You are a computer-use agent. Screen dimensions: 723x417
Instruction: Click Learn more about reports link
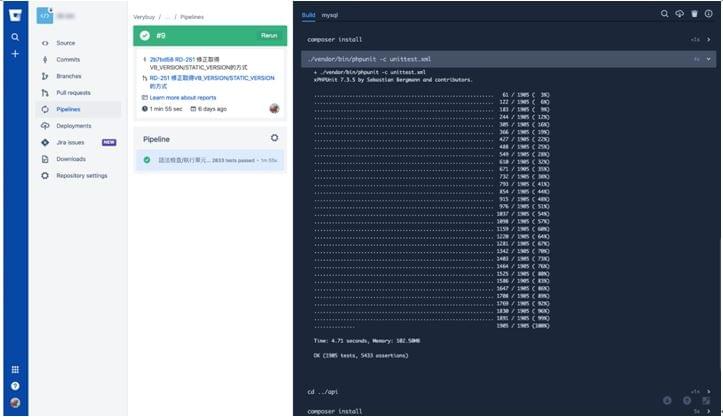[x=183, y=98]
